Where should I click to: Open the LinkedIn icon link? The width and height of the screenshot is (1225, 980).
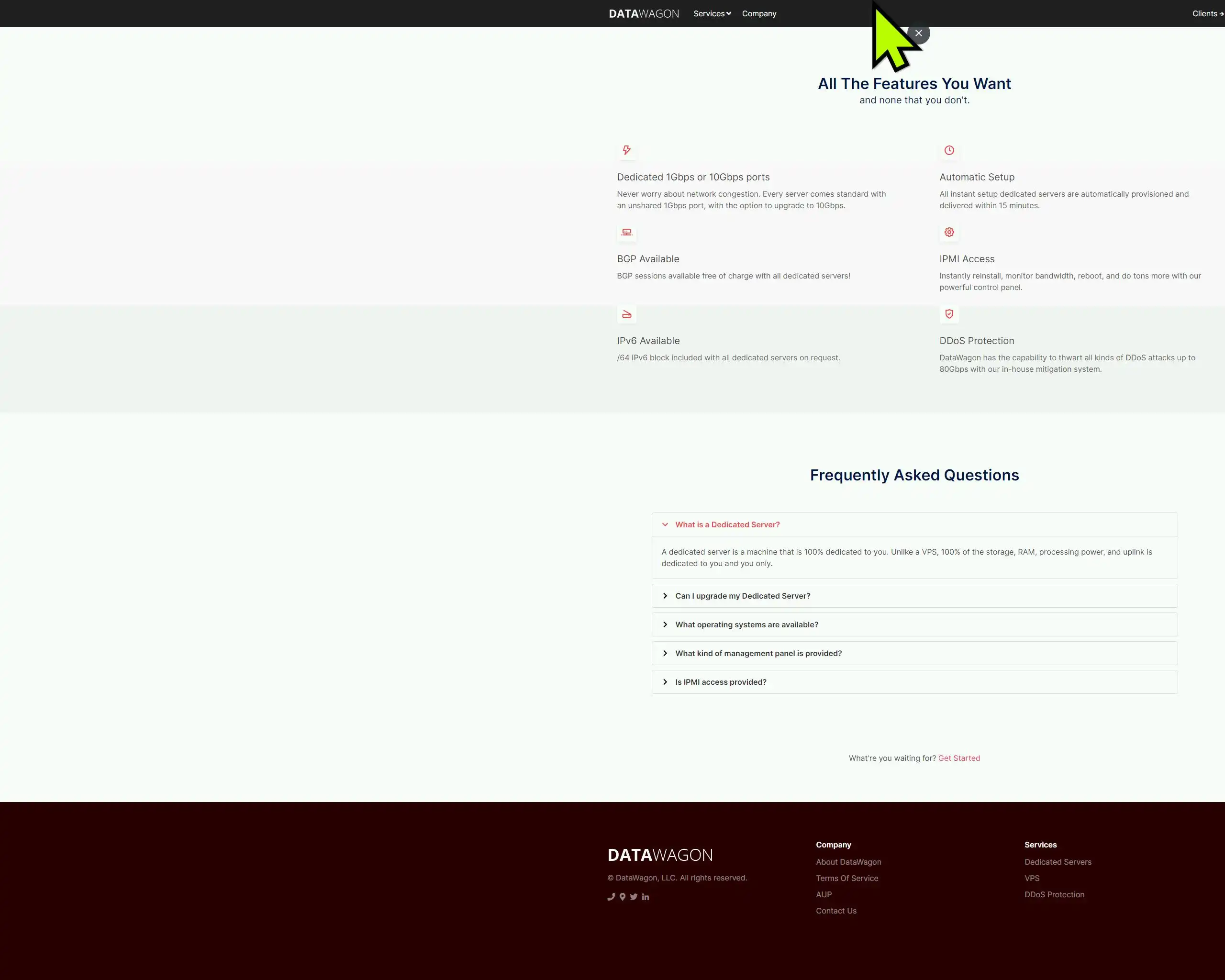(646, 897)
